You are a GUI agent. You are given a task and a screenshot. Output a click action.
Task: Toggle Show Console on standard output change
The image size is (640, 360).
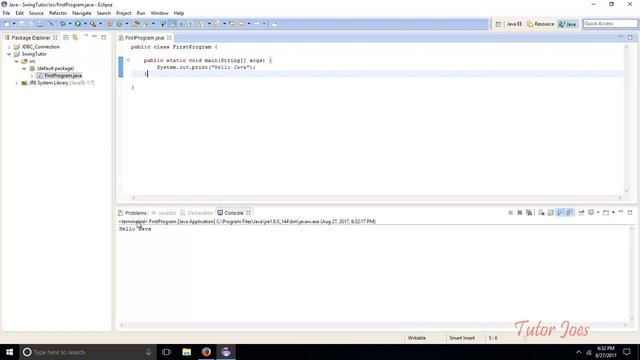coord(560,213)
